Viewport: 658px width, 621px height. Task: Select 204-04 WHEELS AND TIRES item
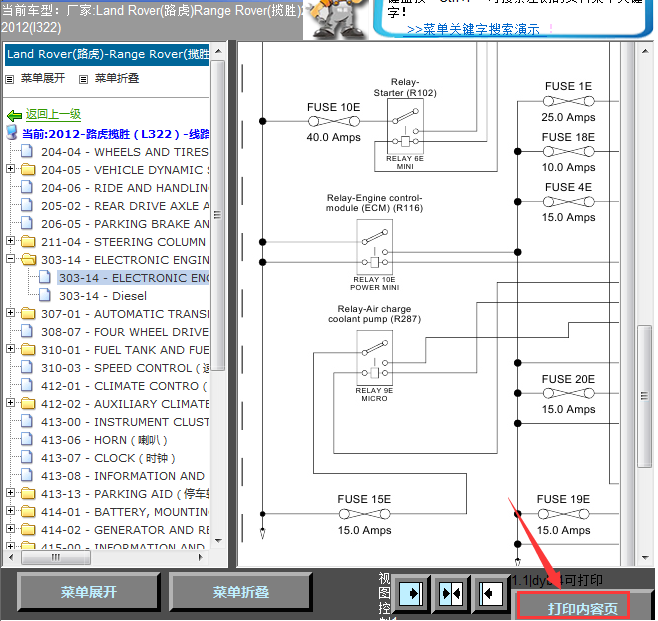point(125,152)
